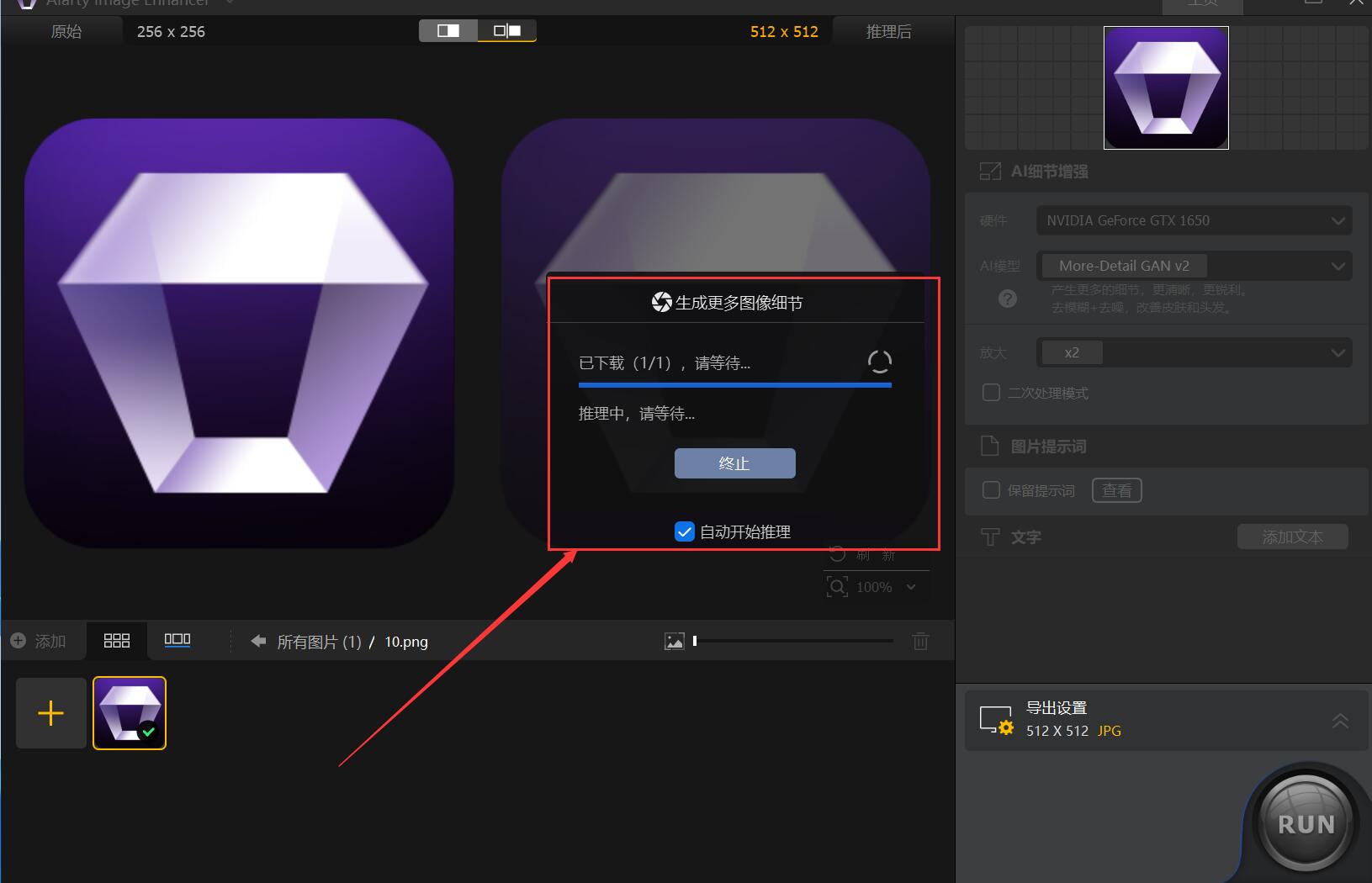Select the 10.png thumbnail

[x=130, y=713]
